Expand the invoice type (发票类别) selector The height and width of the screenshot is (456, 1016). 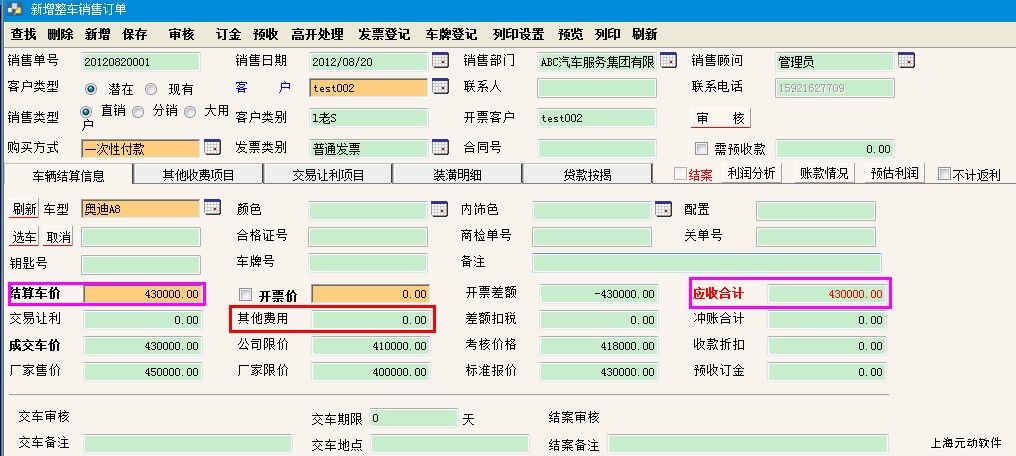coord(440,148)
